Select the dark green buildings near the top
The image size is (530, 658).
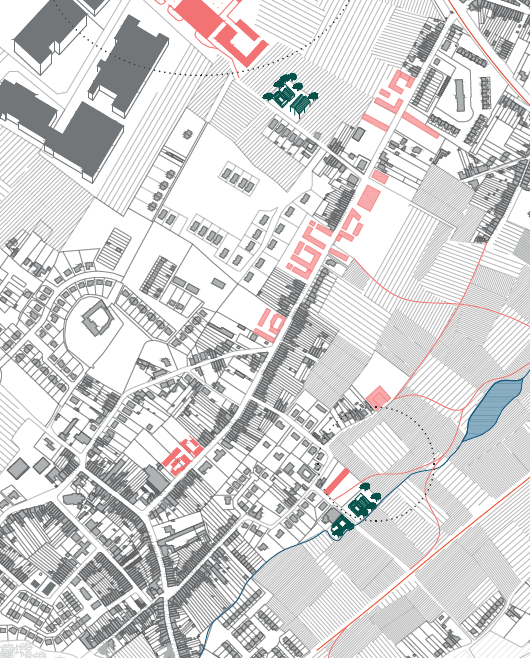(291, 96)
